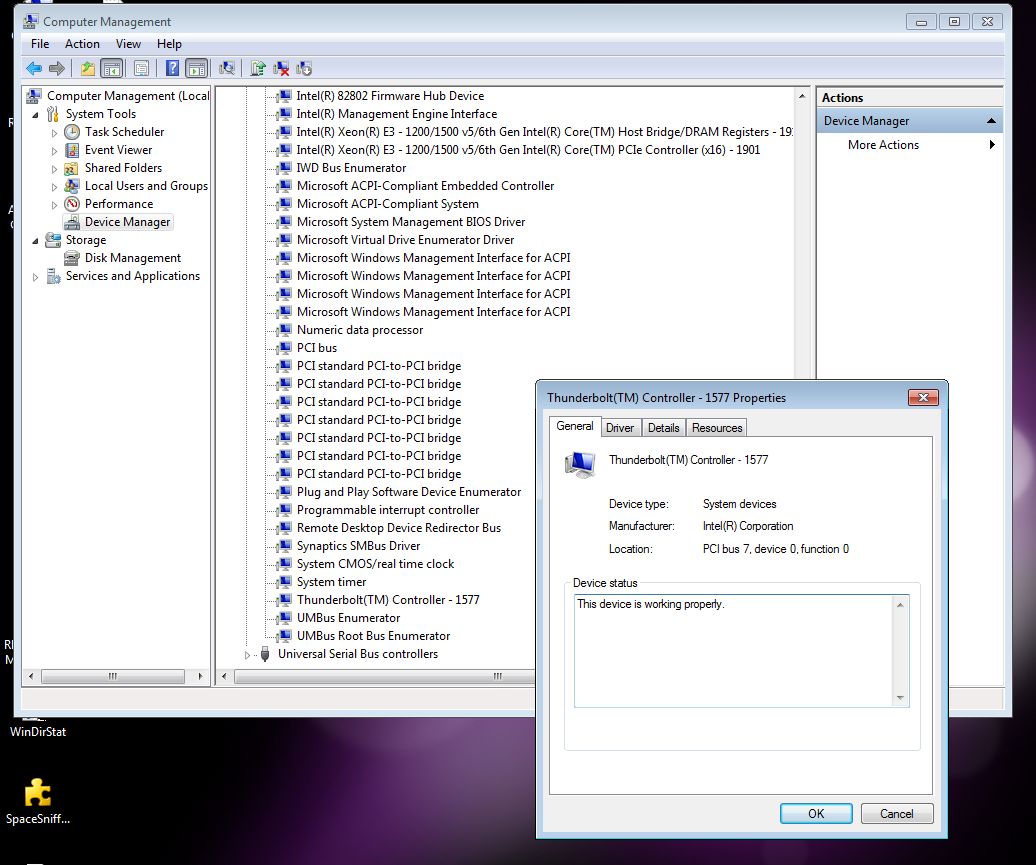
Task: Click Cancel in the properties dialog
Action: pos(896,813)
